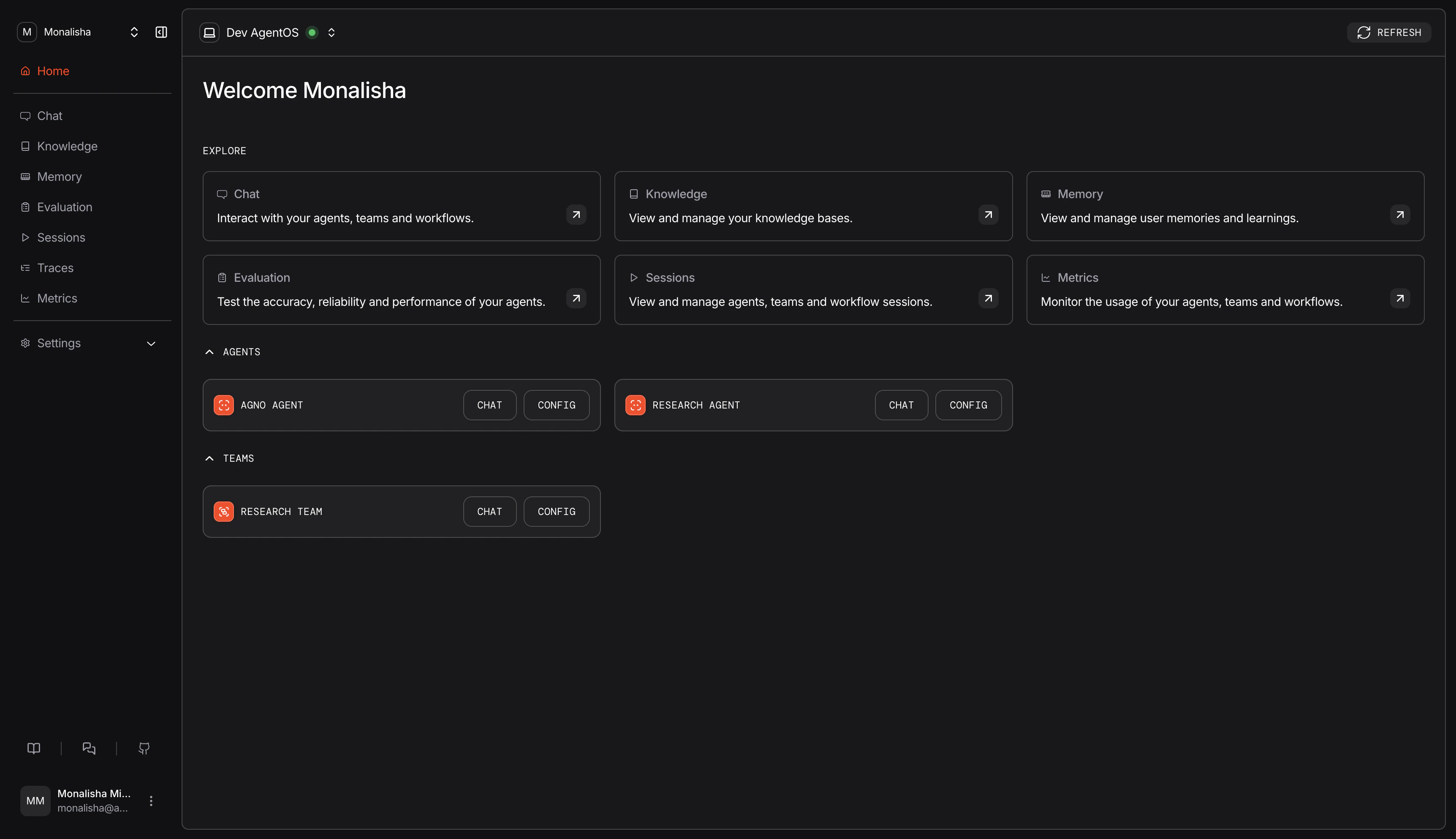The width and height of the screenshot is (1456, 839).
Task: Click the 'RESEARCH AGENT' name text
Action: (696, 405)
